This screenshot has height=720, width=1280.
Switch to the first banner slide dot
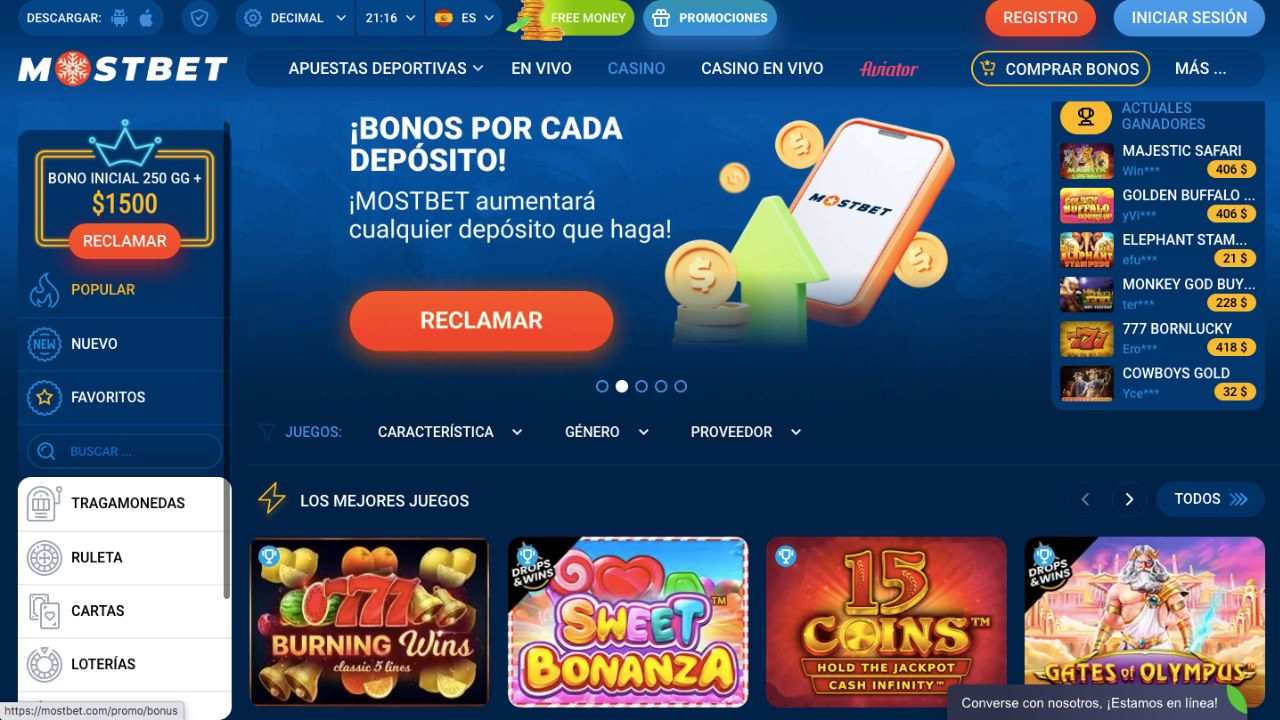tap(602, 386)
